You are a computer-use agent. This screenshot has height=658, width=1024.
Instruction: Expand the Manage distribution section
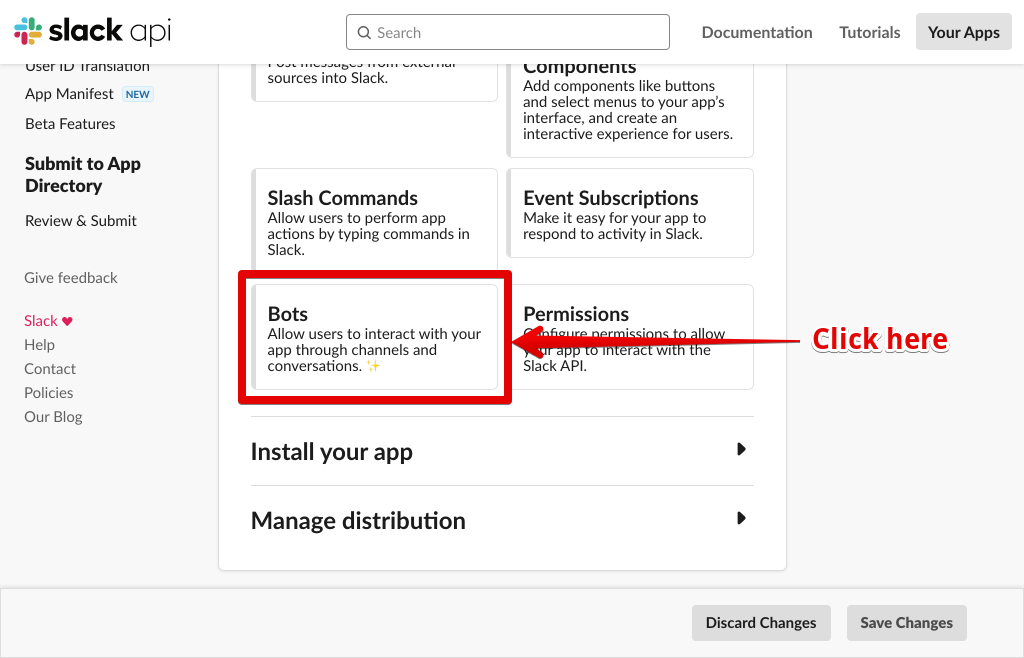[502, 520]
